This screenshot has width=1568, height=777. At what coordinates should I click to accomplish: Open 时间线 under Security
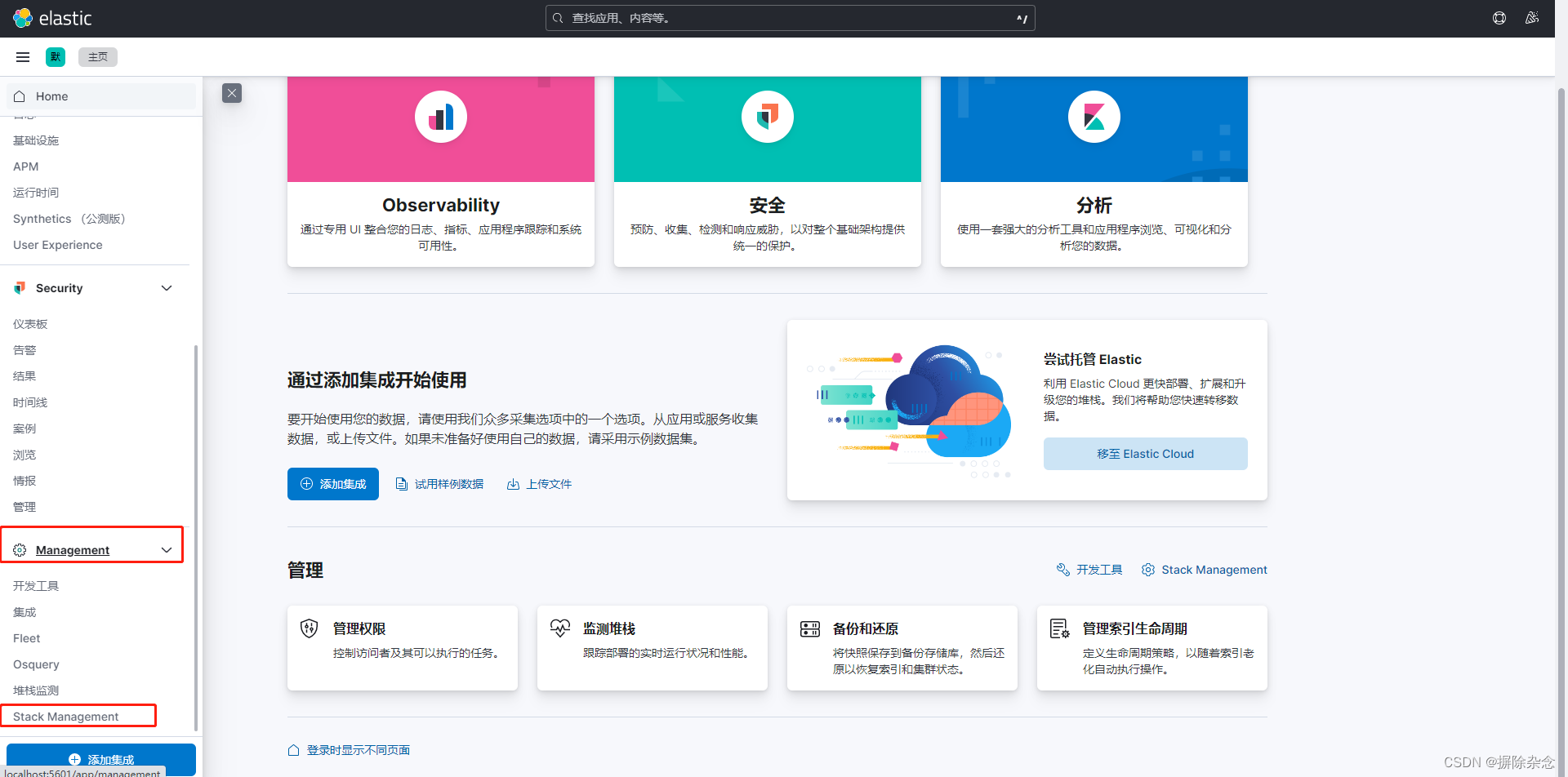click(x=30, y=402)
